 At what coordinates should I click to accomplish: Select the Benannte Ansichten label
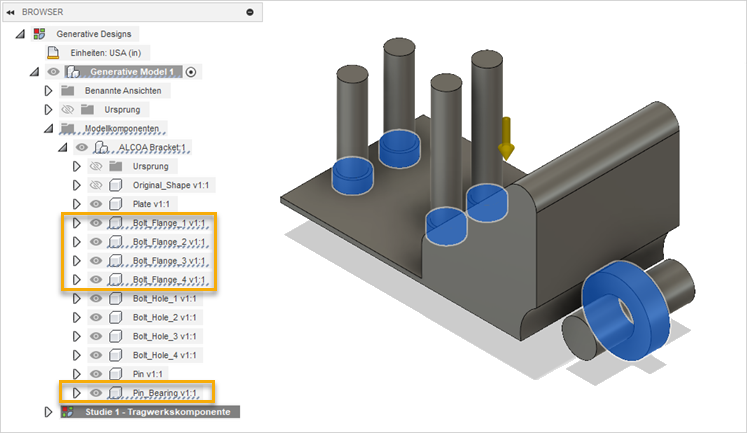123,91
